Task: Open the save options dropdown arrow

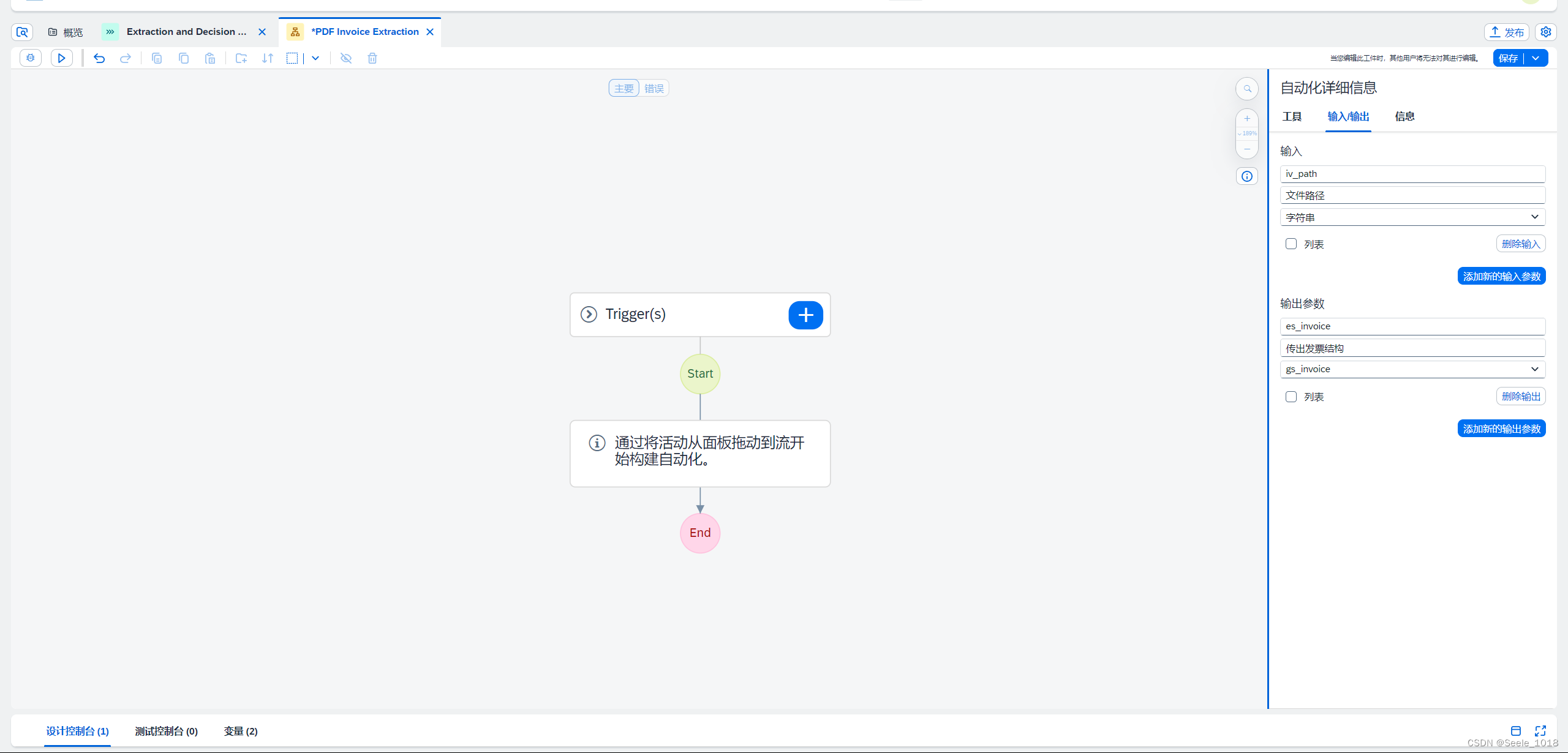Action: [x=1536, y=58]
